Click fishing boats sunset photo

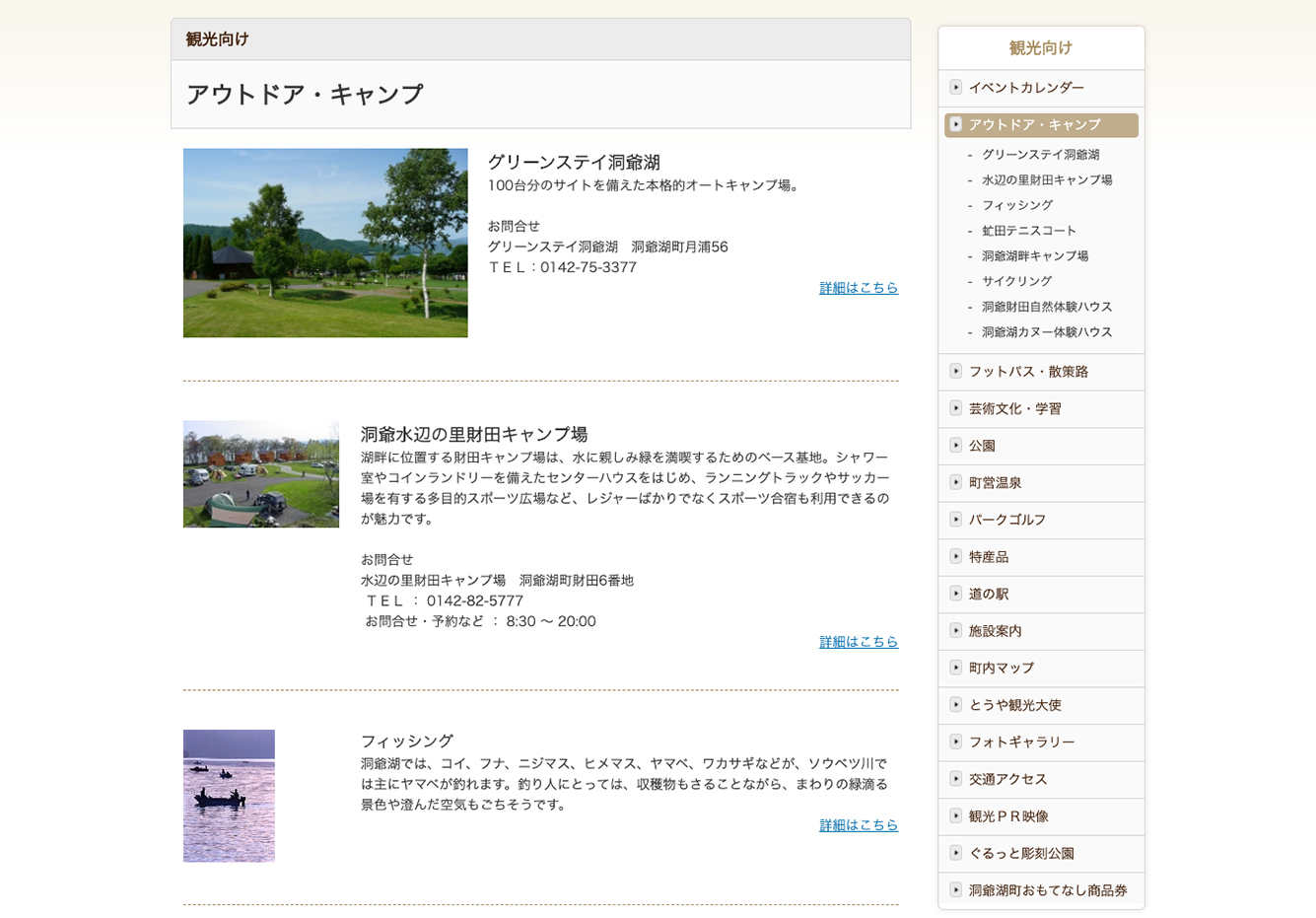[229, 796]
